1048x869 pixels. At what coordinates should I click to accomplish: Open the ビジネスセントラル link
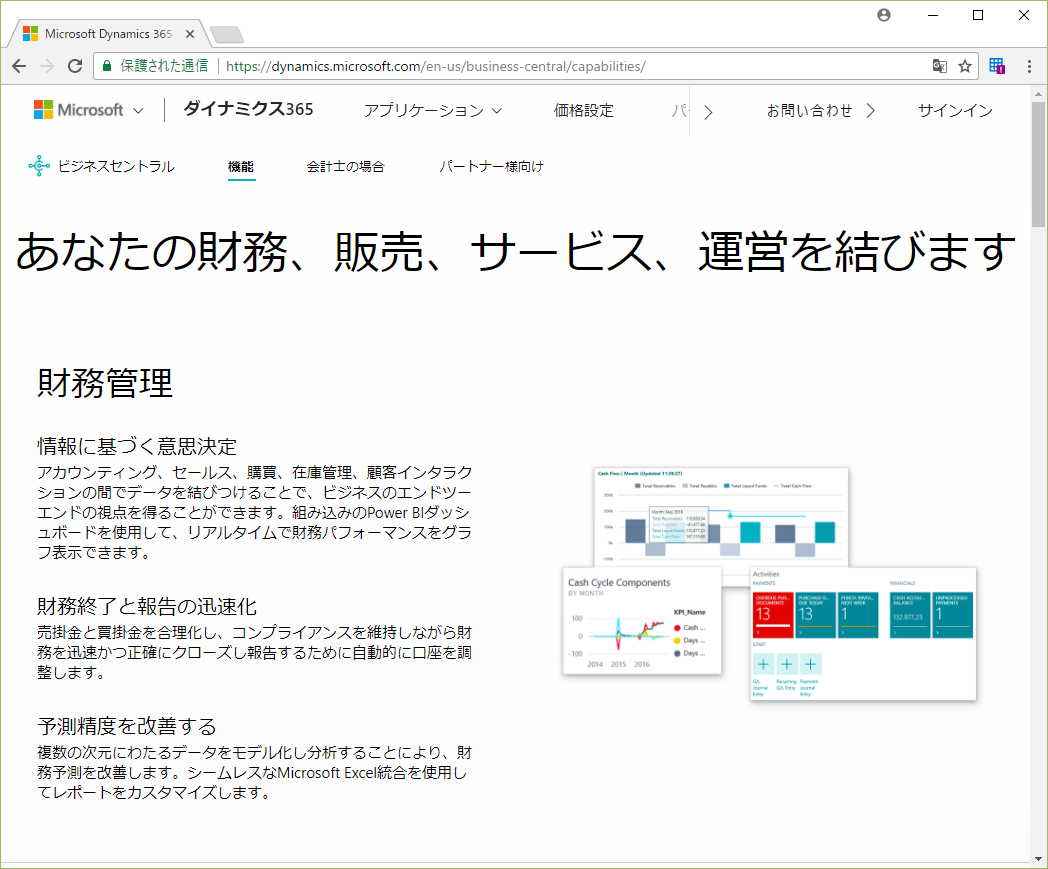pos(116,166)
